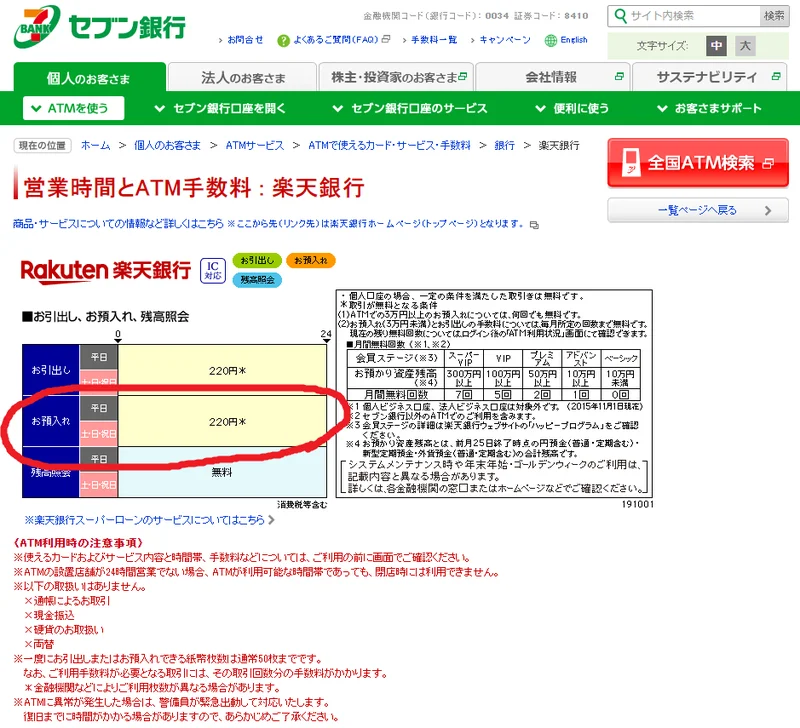This screenshot has width=800, height=728.
Task: Switch site language to English
Action: (574, 40)
